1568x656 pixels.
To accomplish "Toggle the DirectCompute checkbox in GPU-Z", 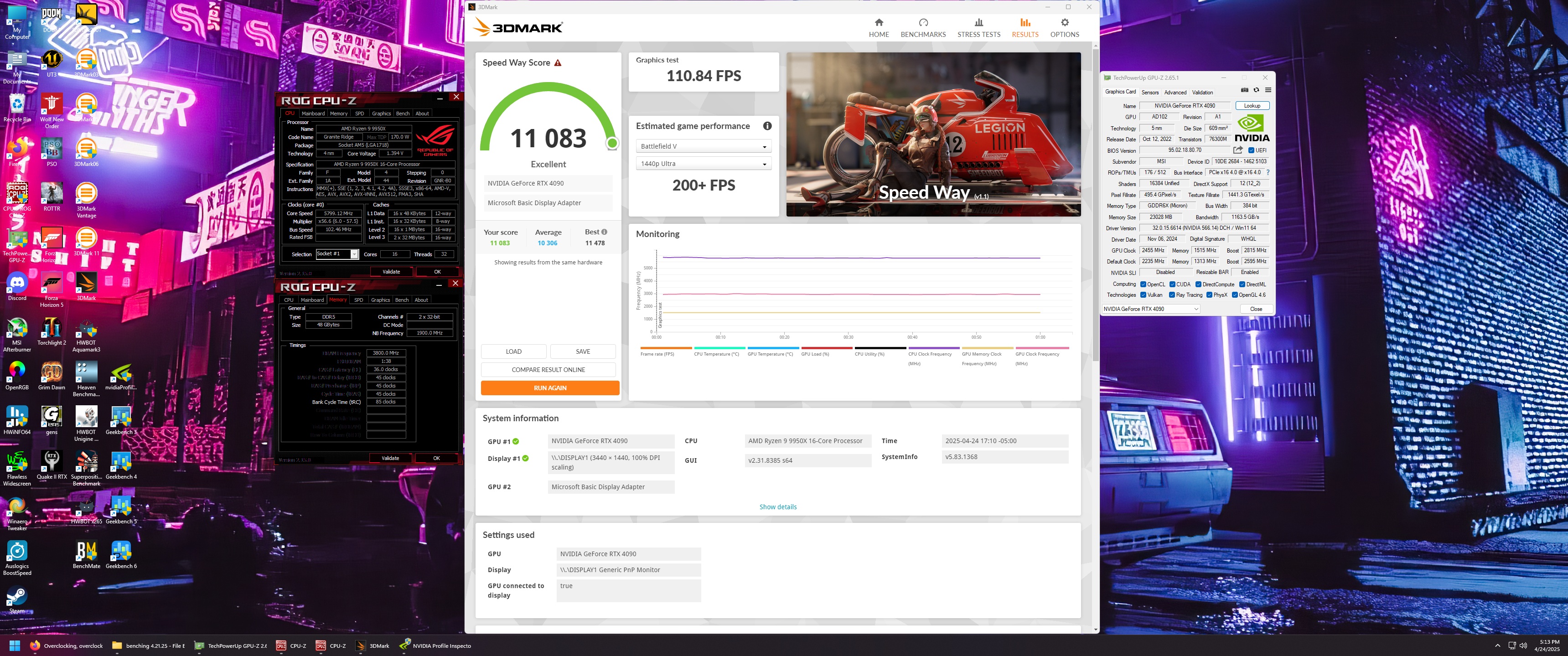I will click(x=1198, y=284).
